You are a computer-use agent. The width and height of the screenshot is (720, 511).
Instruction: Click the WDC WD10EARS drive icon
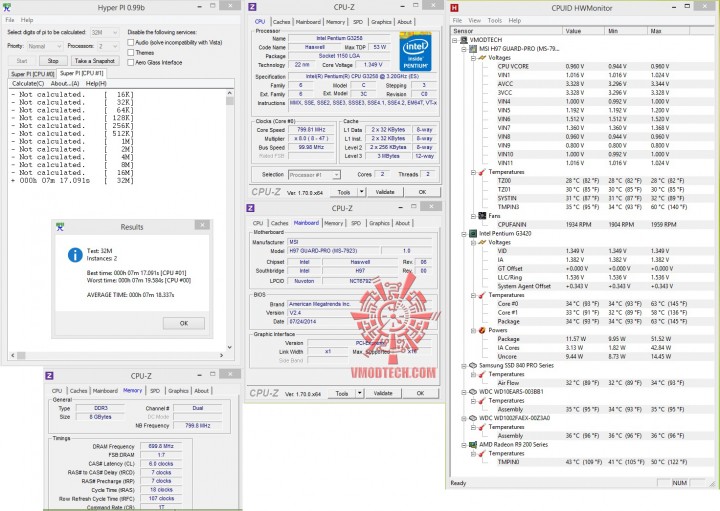click(x=473, y=392)
